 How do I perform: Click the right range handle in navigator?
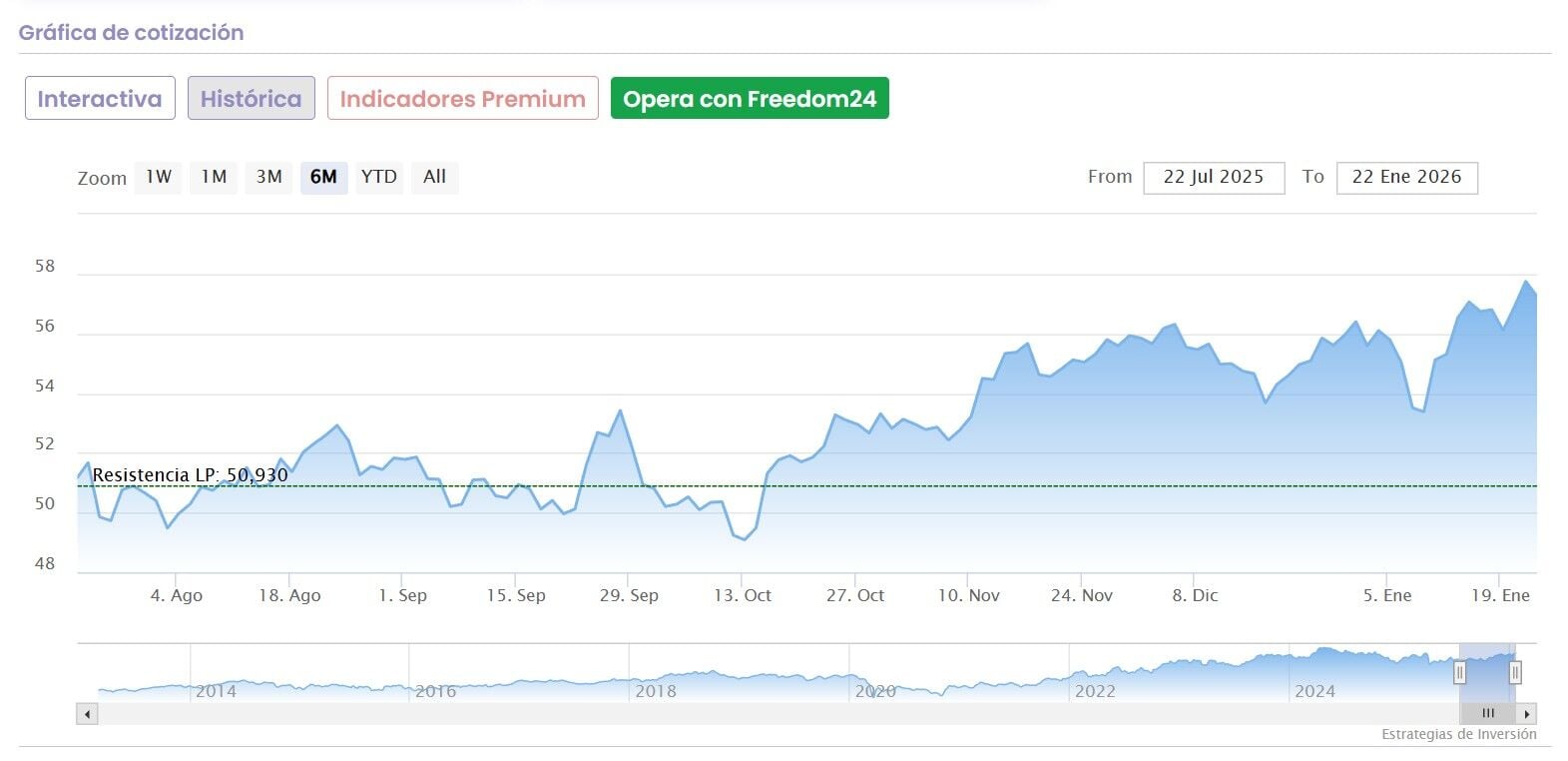click(1515, 673)
